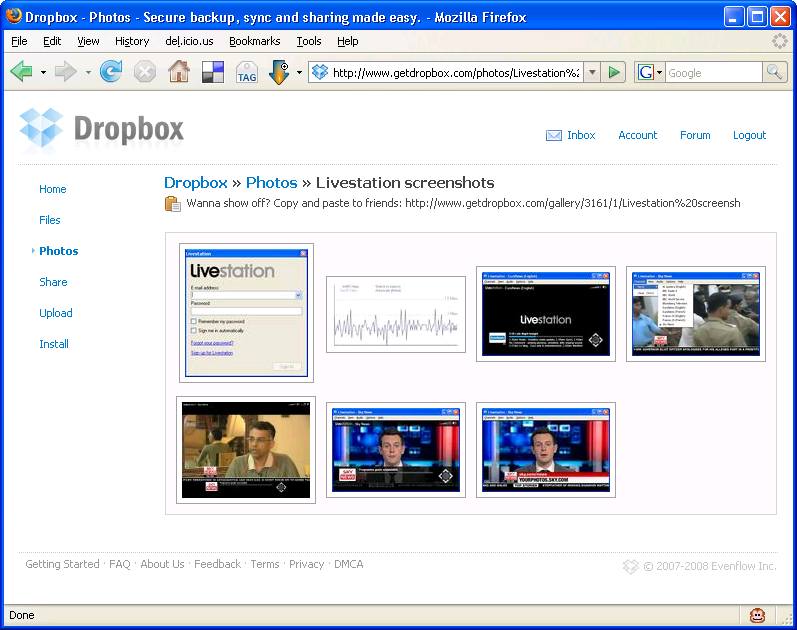This screenshot has height=630, width=797.
Task: Open the del.icio.us menu
Action: pyautogui.click(x=189, y=41)
